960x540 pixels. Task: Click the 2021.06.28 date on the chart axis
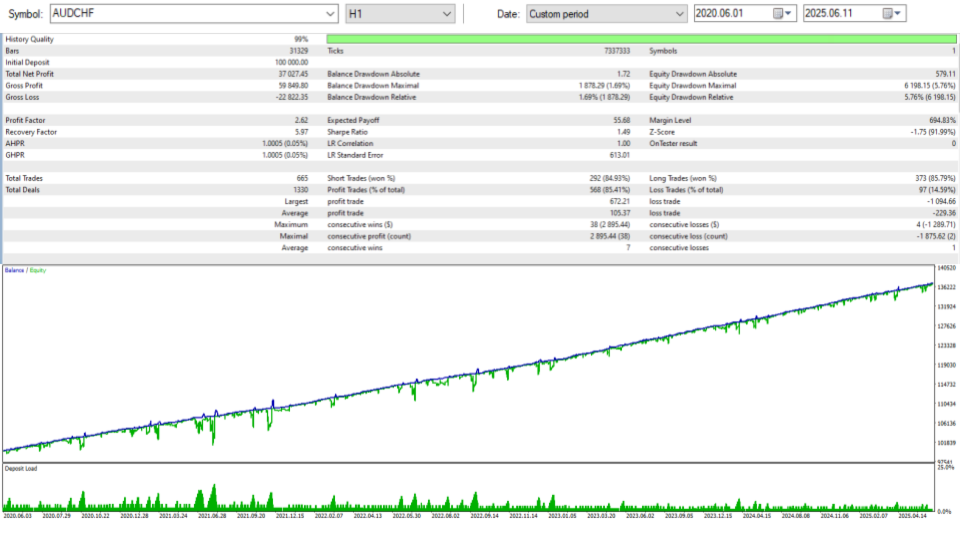click(212, 516)
